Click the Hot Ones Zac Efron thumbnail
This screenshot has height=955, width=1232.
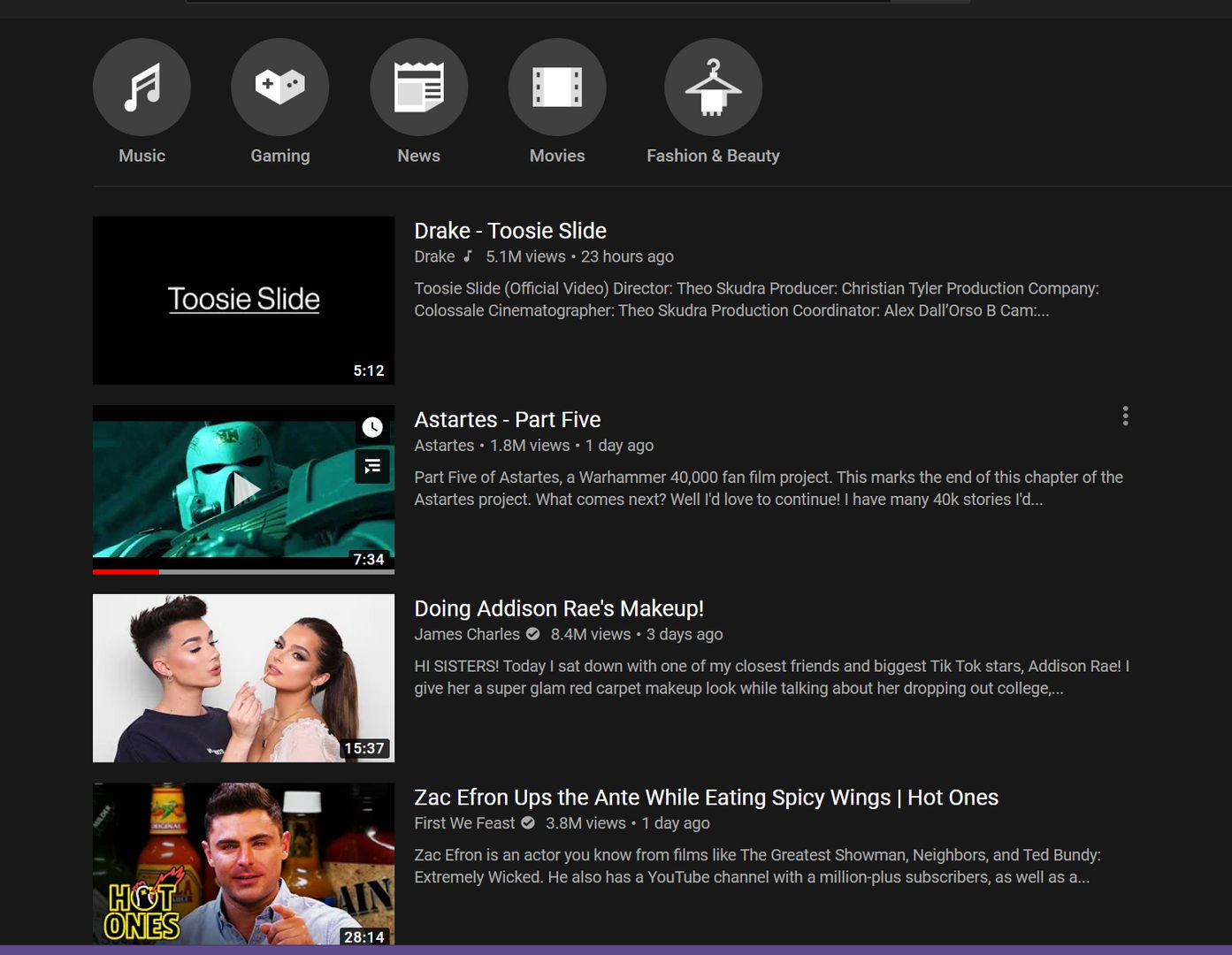tap(243, 864)
